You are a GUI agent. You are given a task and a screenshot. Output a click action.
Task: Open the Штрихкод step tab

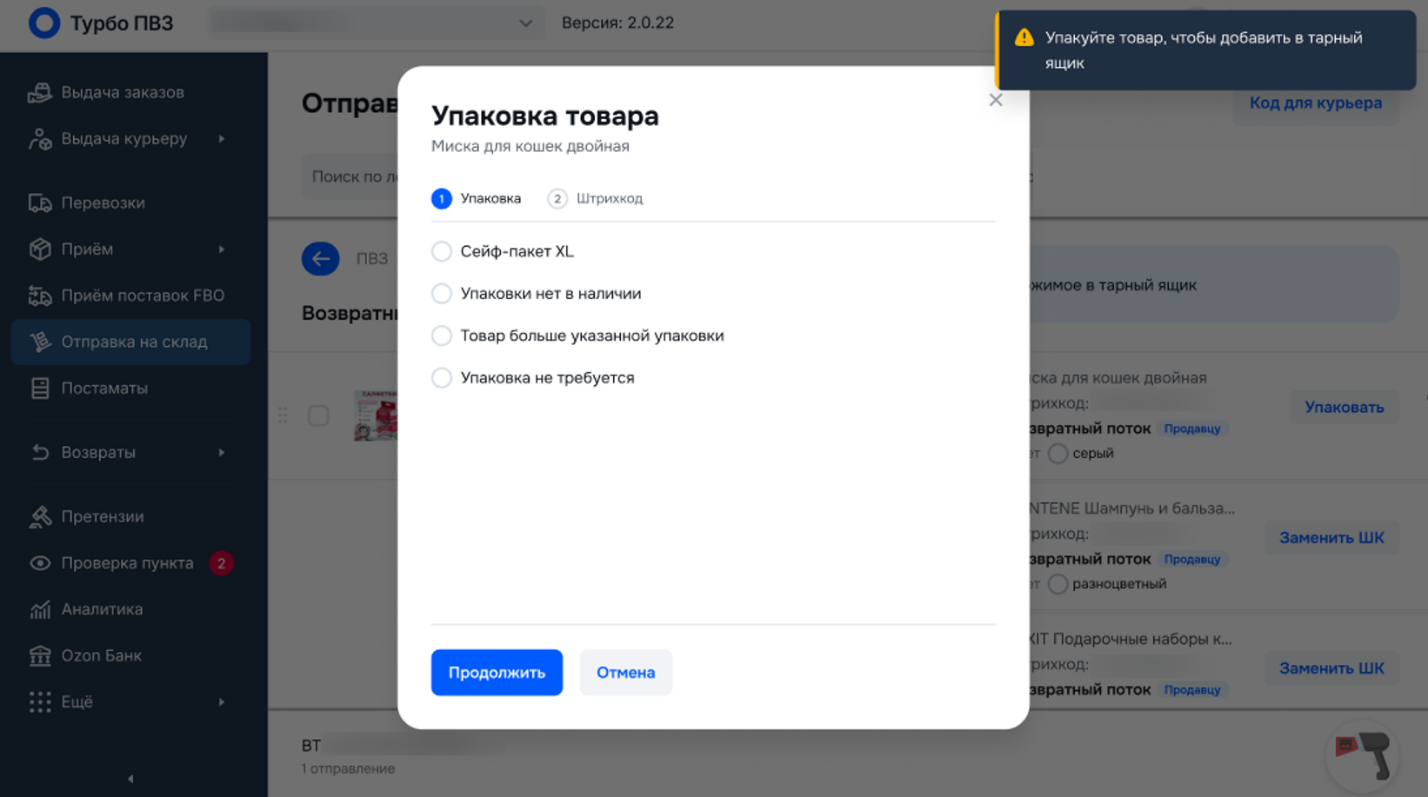coord(595,198)
